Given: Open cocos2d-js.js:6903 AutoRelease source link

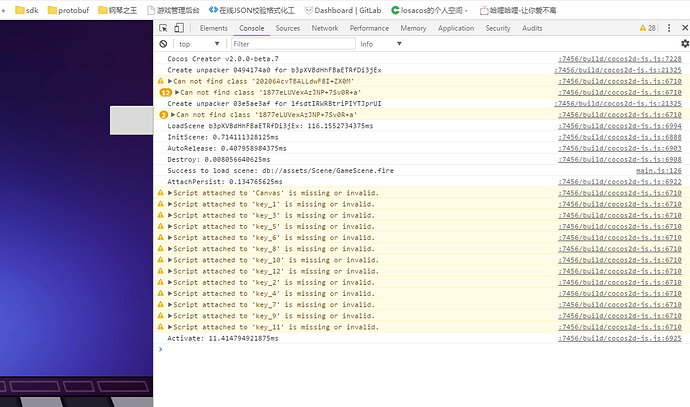Looking at the screenshot, I should point(620,148).
